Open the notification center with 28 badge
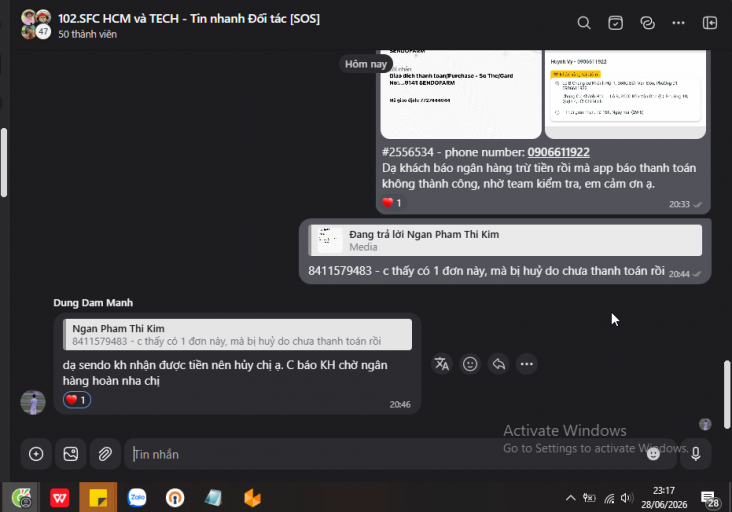The image size is (732, 512). (x=710, y=499)
